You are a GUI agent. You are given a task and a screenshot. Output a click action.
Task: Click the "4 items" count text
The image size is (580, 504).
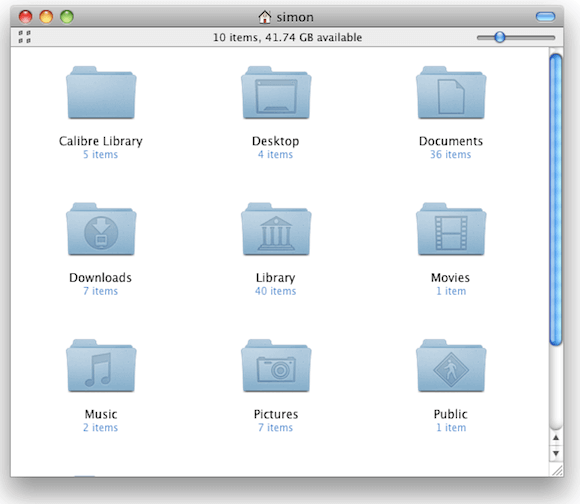pos(276,155)
